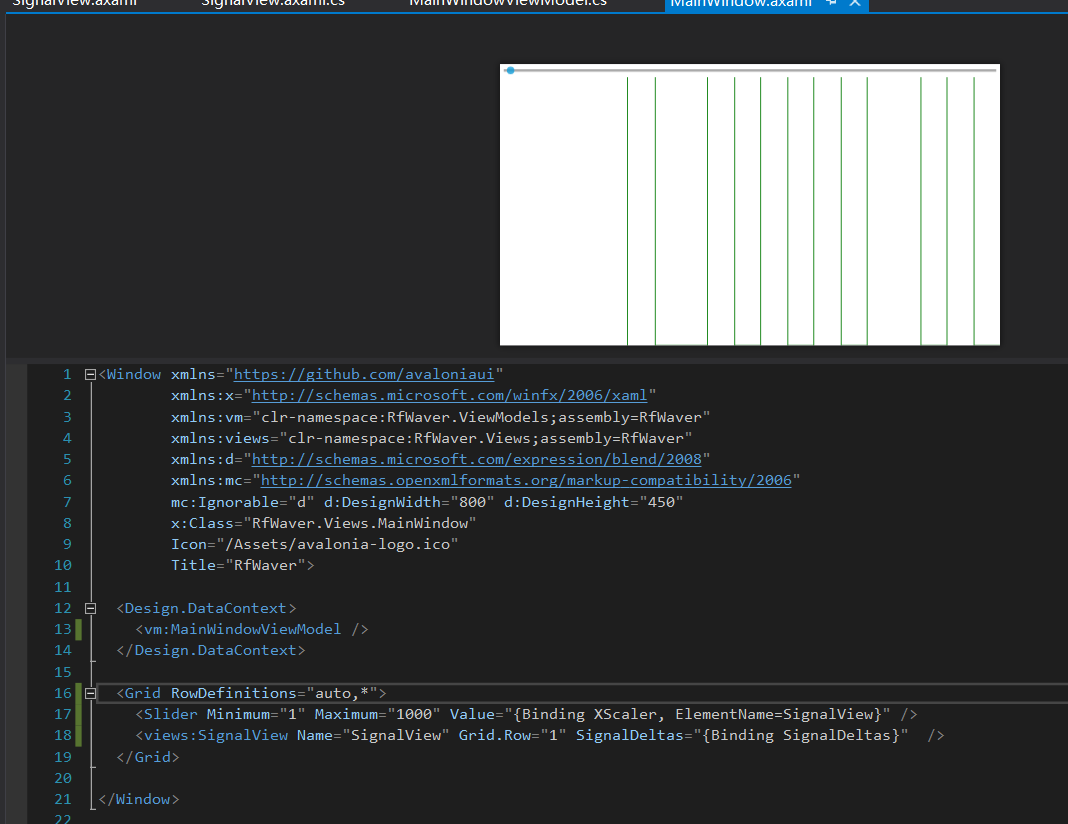Switch to the SignalView.axaml tab
The image size is (1068, 824).
pos(75,3)
